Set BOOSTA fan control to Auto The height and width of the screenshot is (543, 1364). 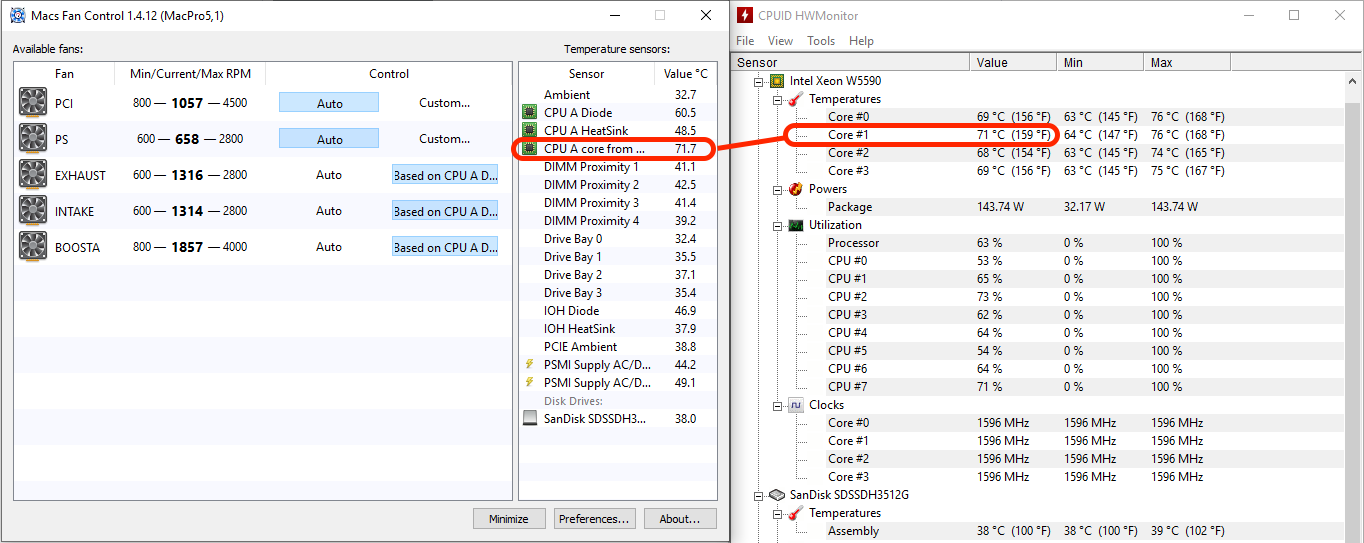(x=329, y=247)
